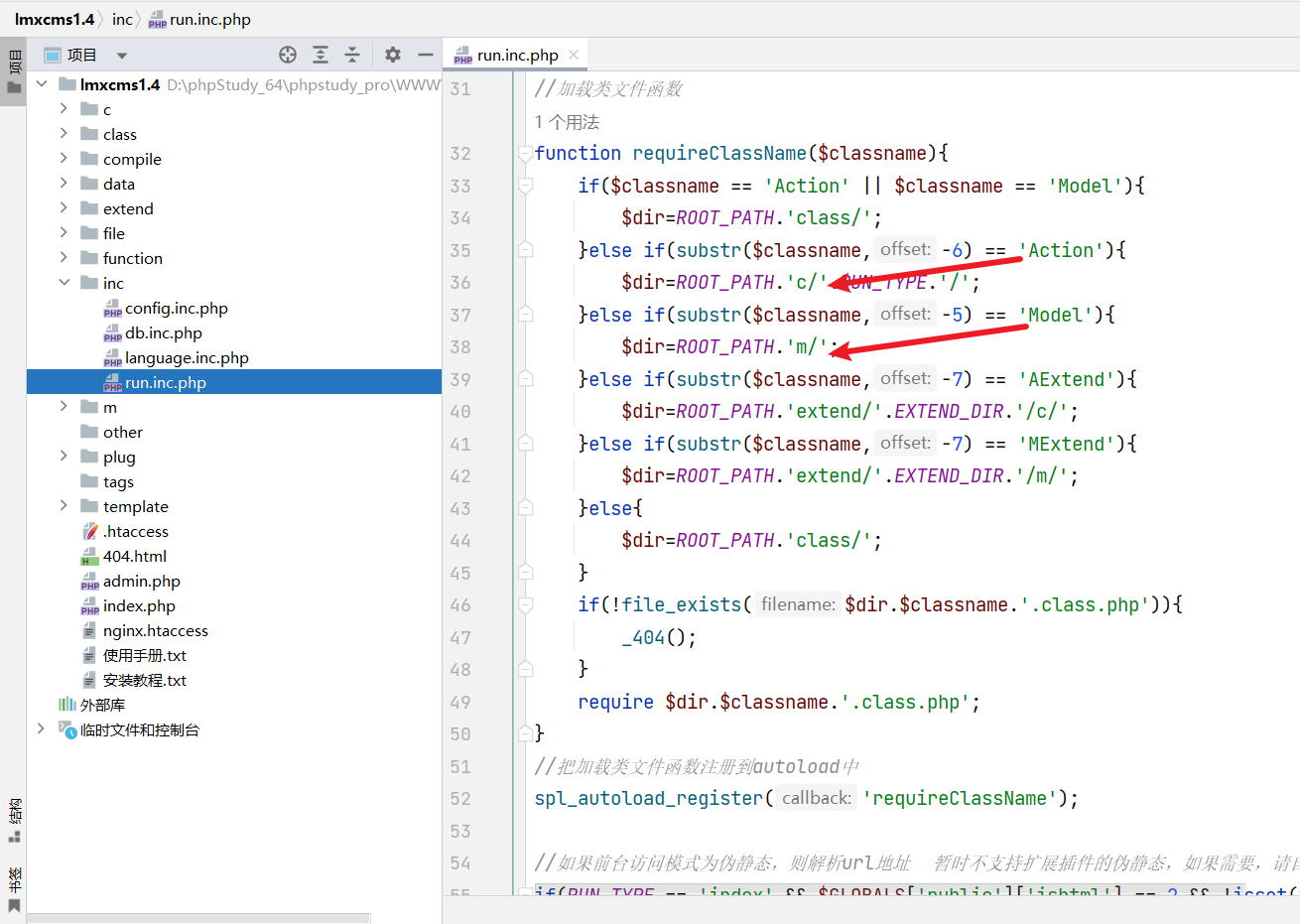Expand all items in project tree

[x=321, y=55]
